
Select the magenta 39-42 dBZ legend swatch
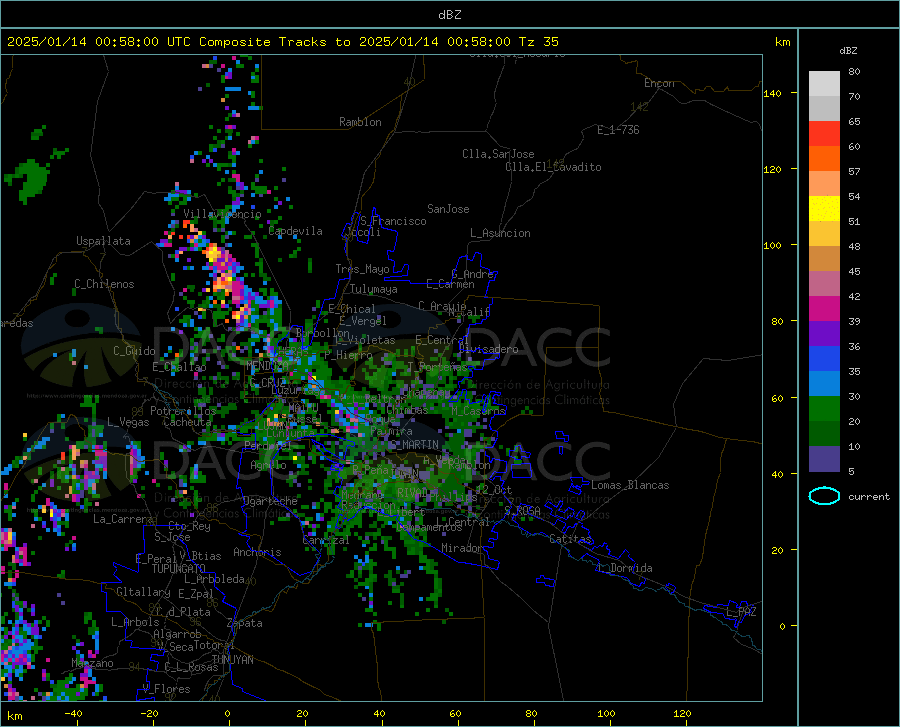[824, 309]
